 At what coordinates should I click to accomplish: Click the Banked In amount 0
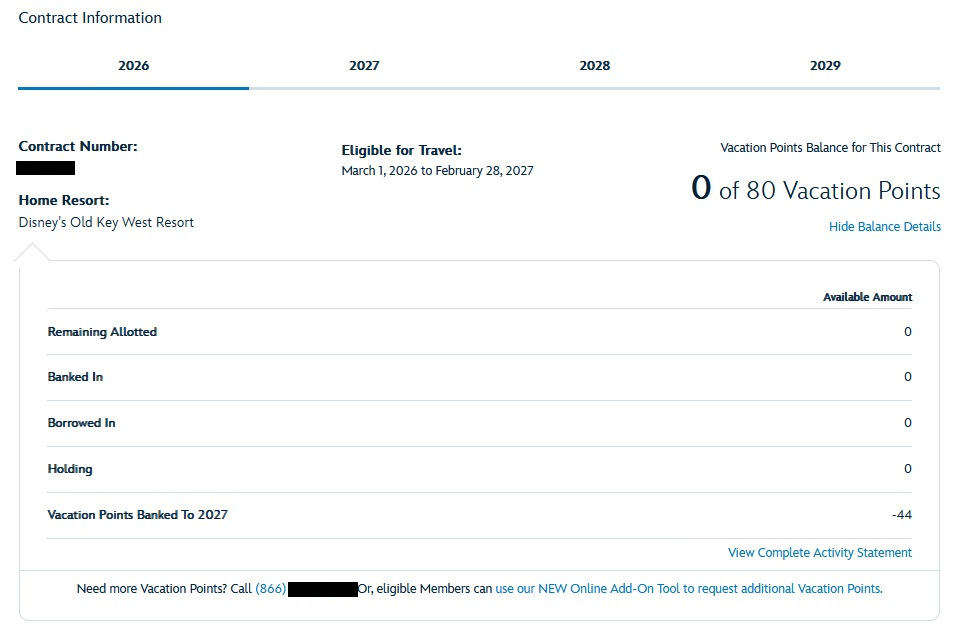pos(908,377)
